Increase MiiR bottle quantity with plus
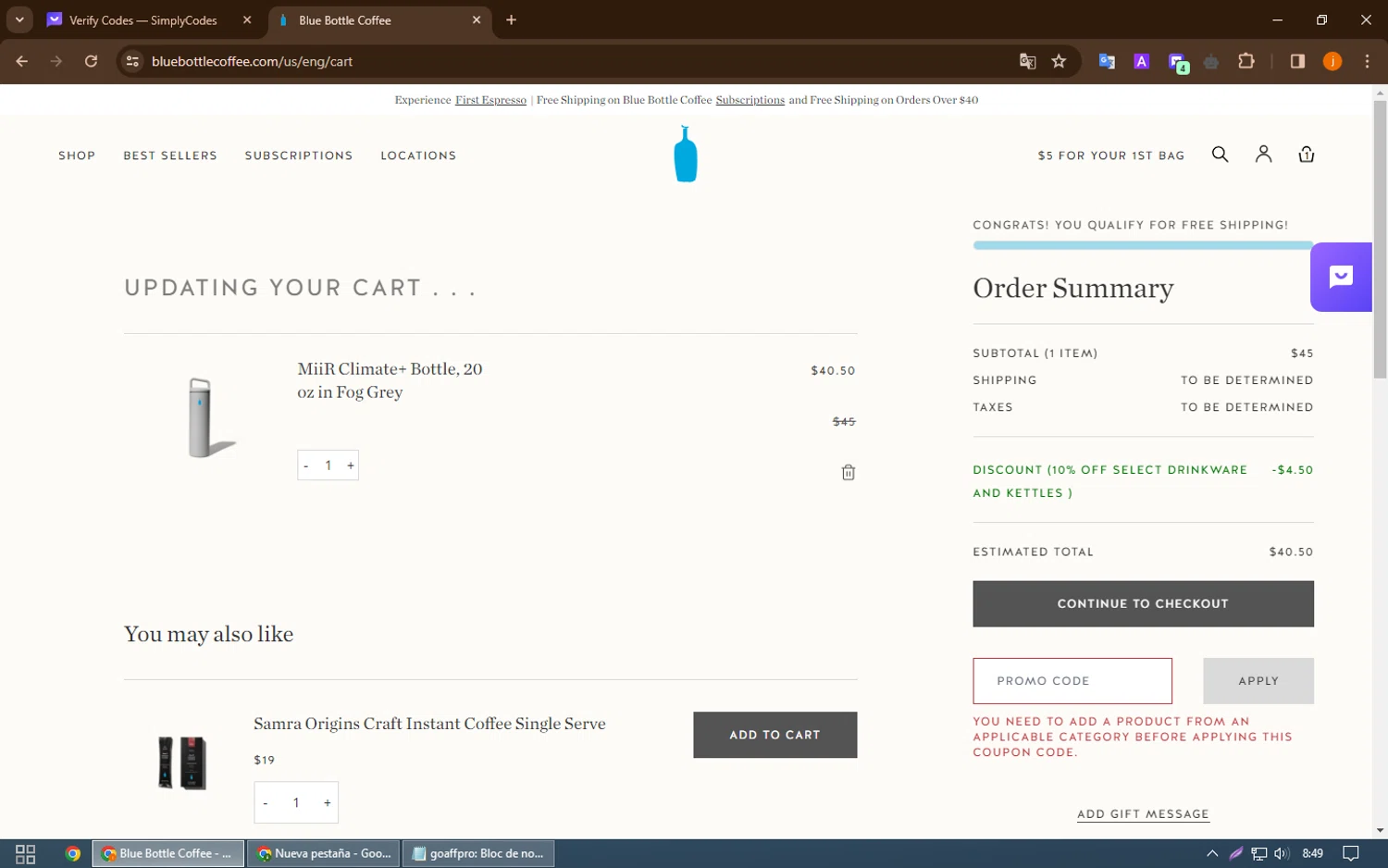This screenshot has width=1388, height=868. click(x=351, y=465)
